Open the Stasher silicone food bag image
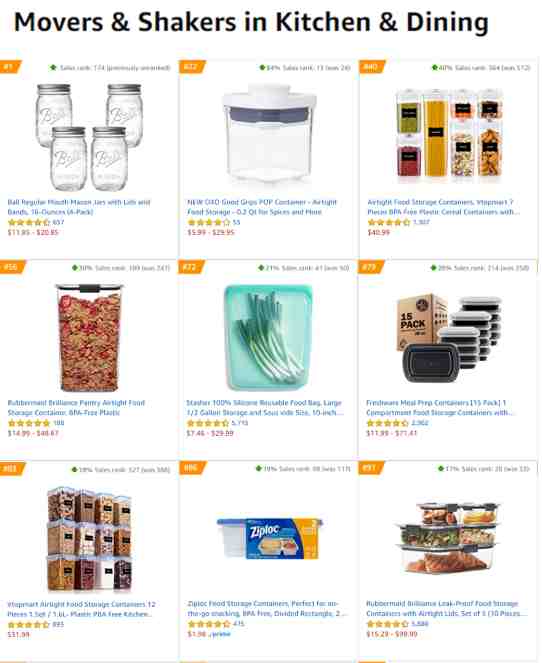Screen dimensions: 542x663 [x=268, y=337]
